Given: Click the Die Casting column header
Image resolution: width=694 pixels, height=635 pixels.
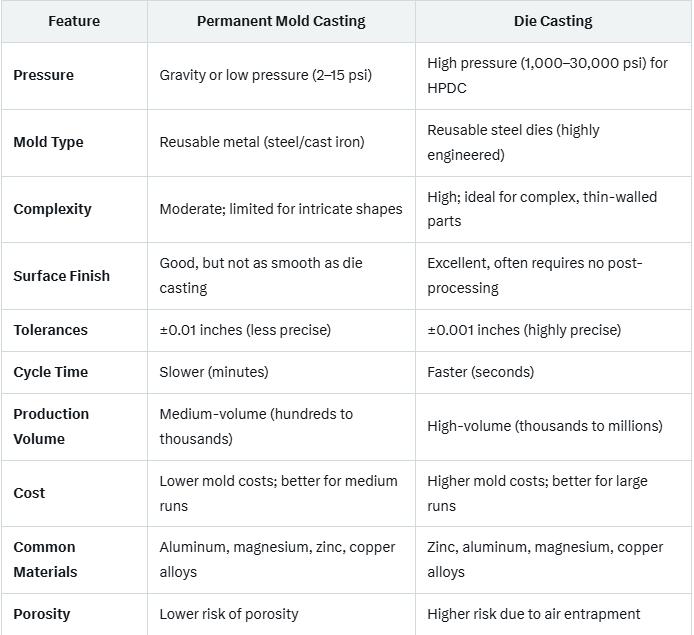Looking at the screenshot, I should [x=553, y=21].
